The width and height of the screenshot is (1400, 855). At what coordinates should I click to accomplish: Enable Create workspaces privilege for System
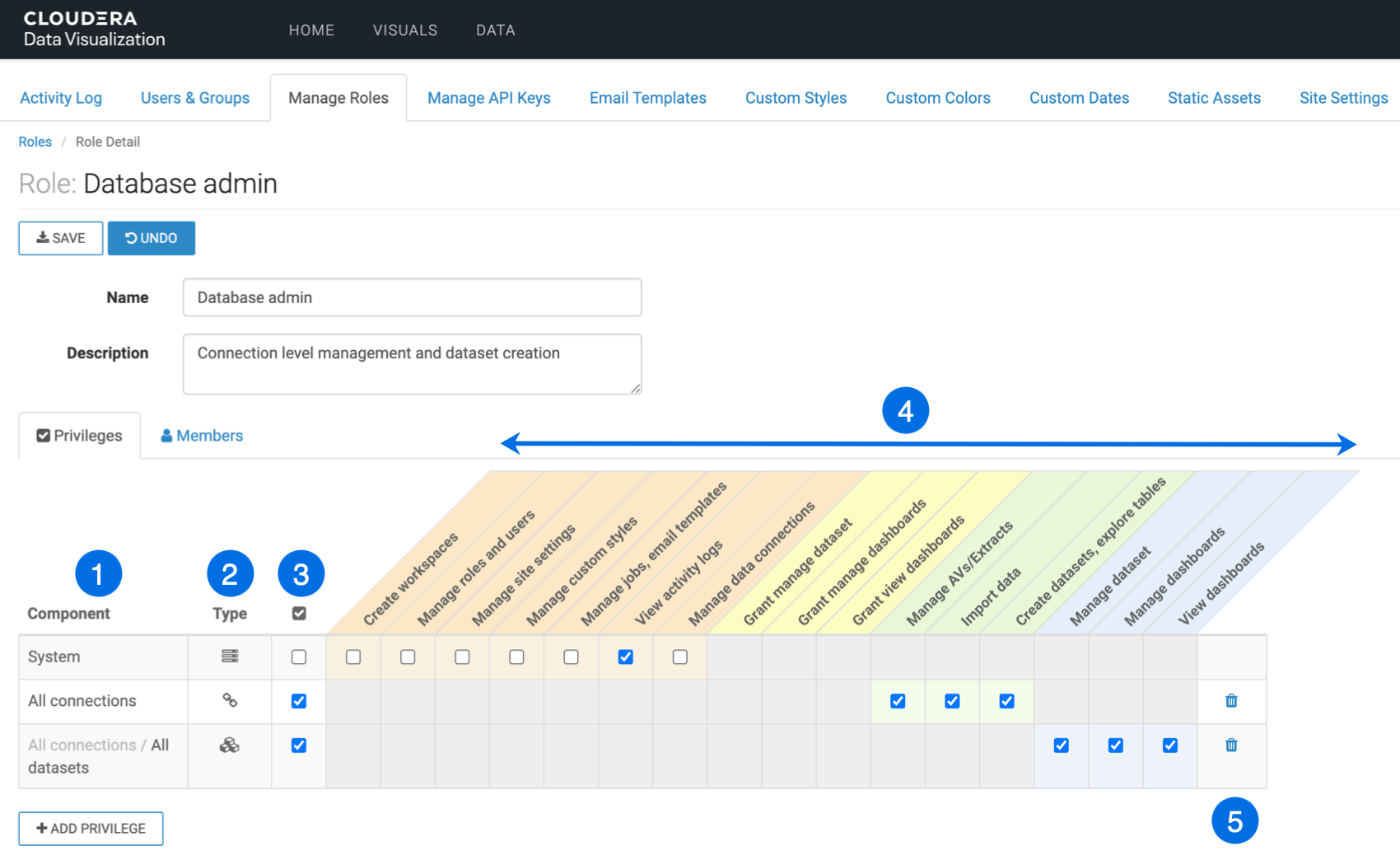click(x=353, y=657)
